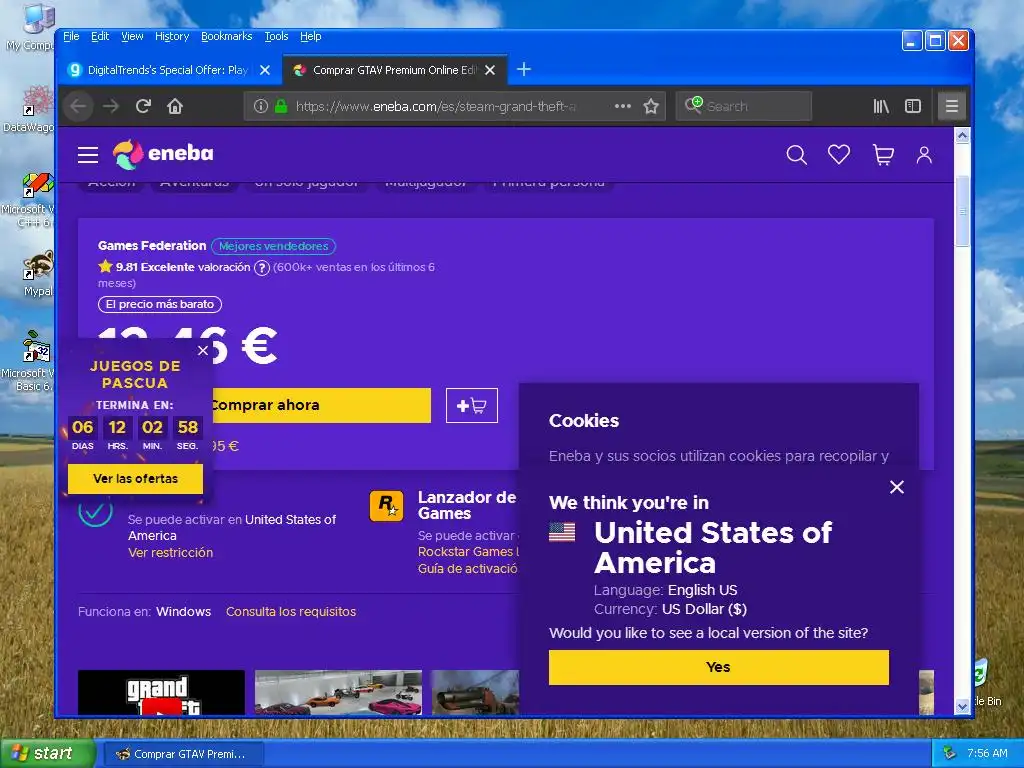Click the valoración help question mark
Image resolution: width=1024 pixels, height=768 pixels.
(x=261, y=268)
